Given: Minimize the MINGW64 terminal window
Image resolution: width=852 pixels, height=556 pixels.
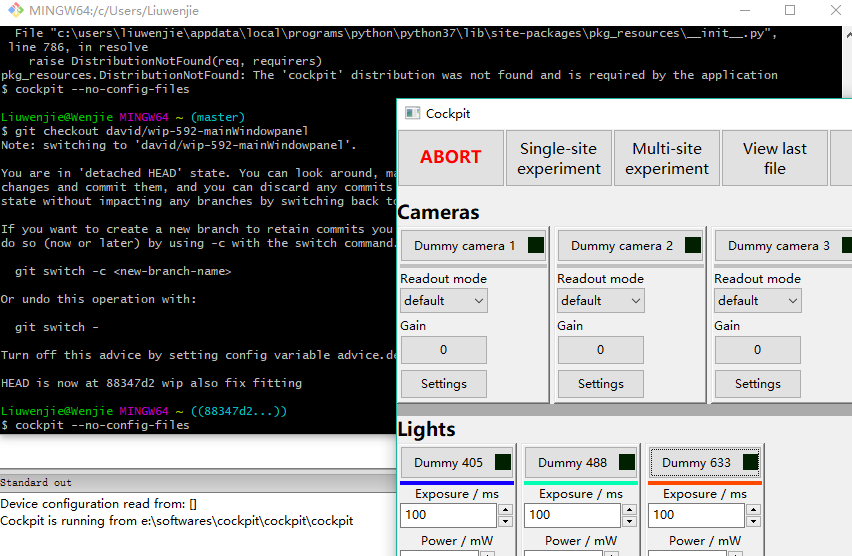Looking at the screenshot, I should 745,10.
